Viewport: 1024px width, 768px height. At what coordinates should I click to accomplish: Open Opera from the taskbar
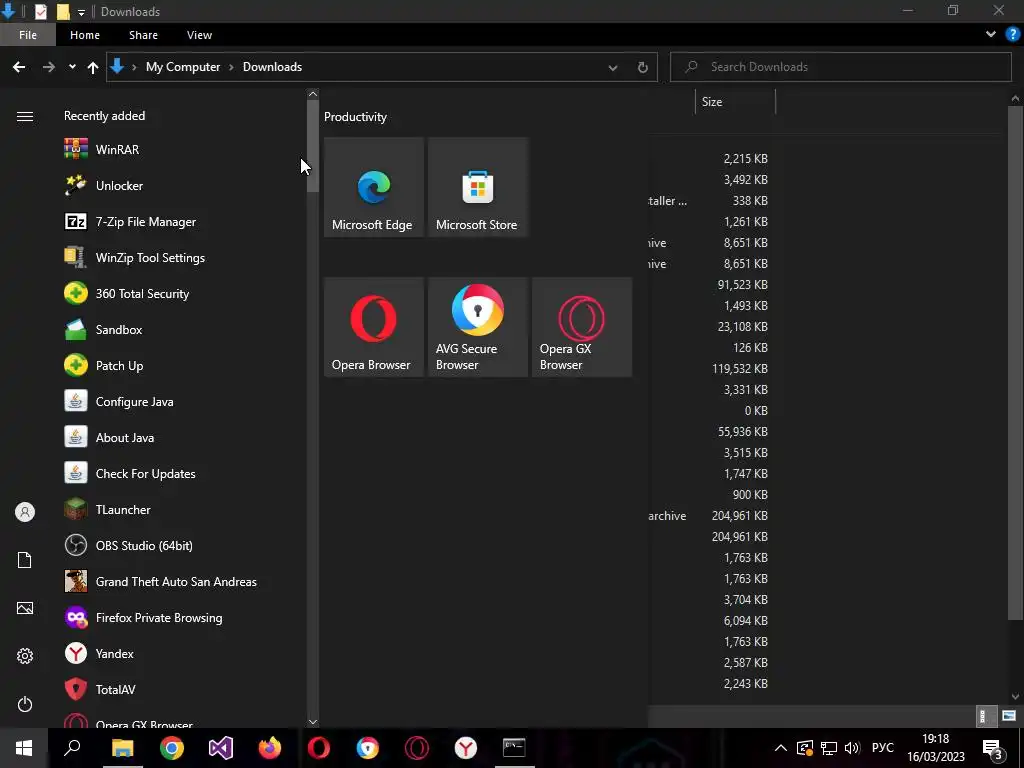319,748
